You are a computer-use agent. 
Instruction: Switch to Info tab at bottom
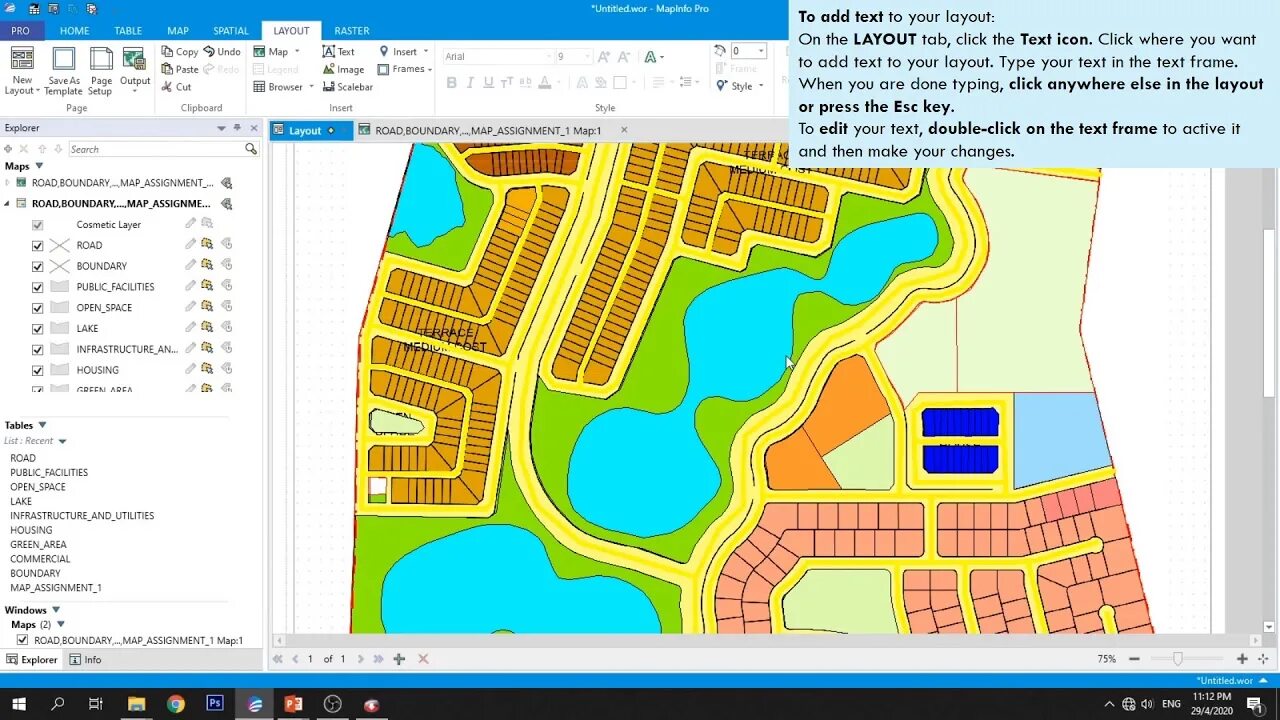pyautogui.click(x=85, y=660)
